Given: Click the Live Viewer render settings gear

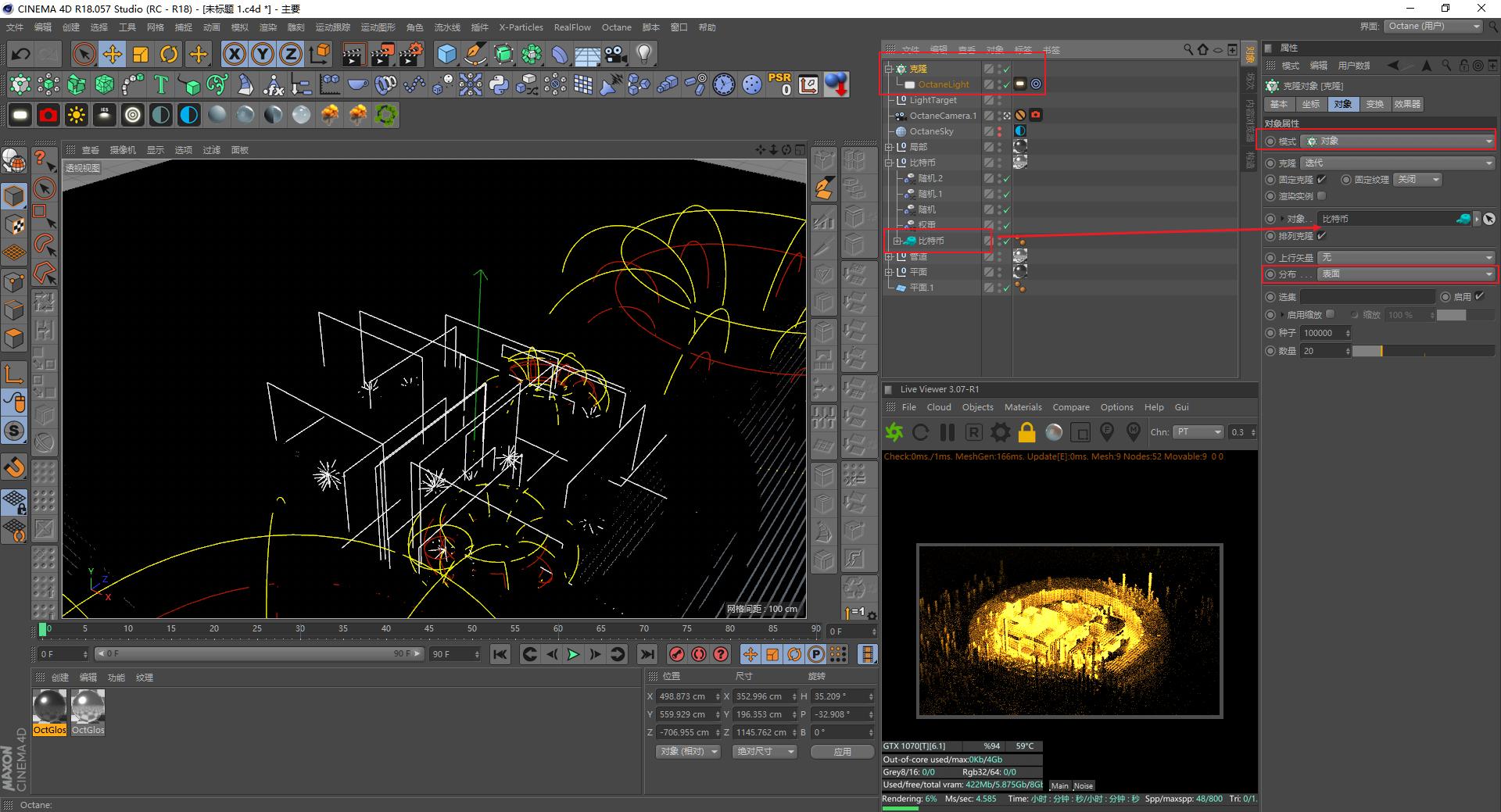Looking at the screenshot, I should tap(1000, 432).
